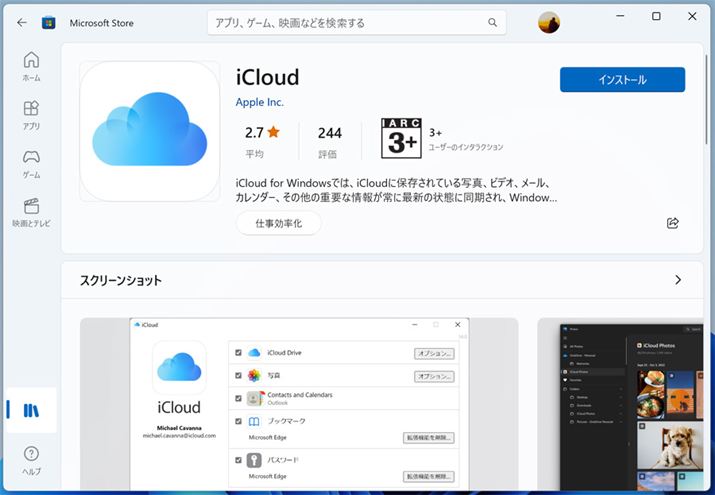Click the 2.7 average rating text
Image resolution: width=715 pixels, height=495 pixels.
click(254, 133)
